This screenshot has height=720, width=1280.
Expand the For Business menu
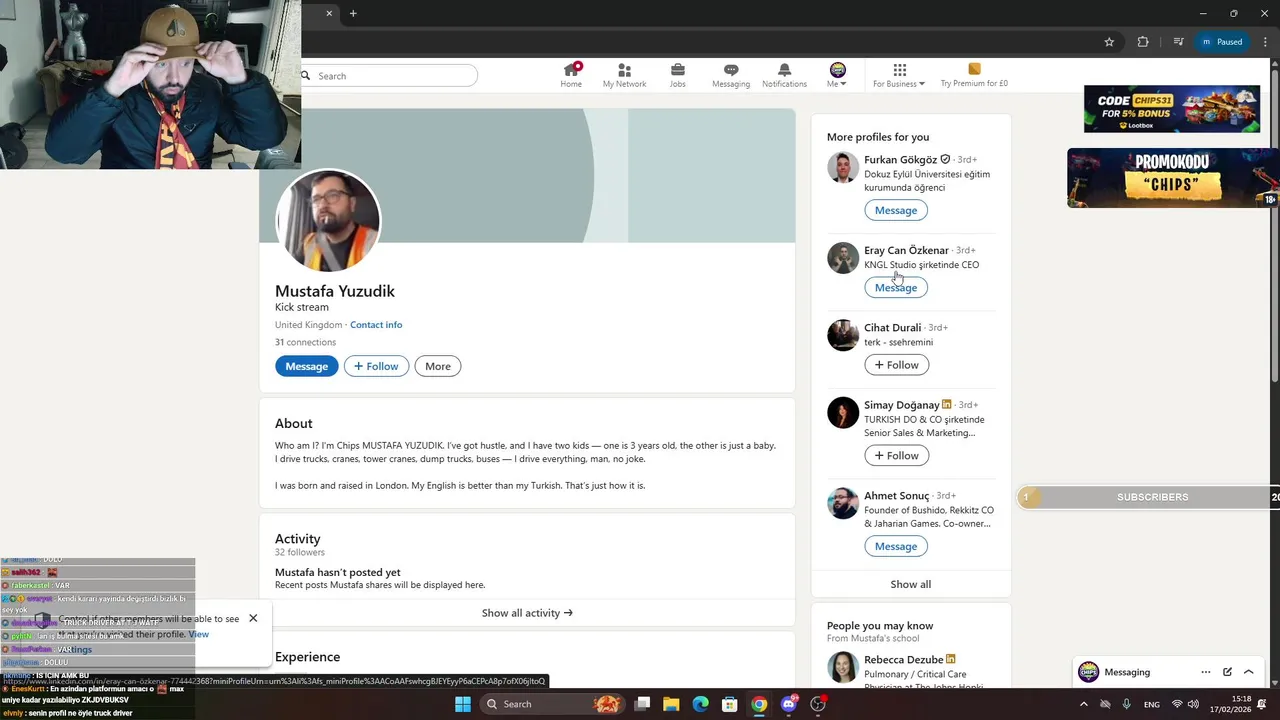point(899,75)
